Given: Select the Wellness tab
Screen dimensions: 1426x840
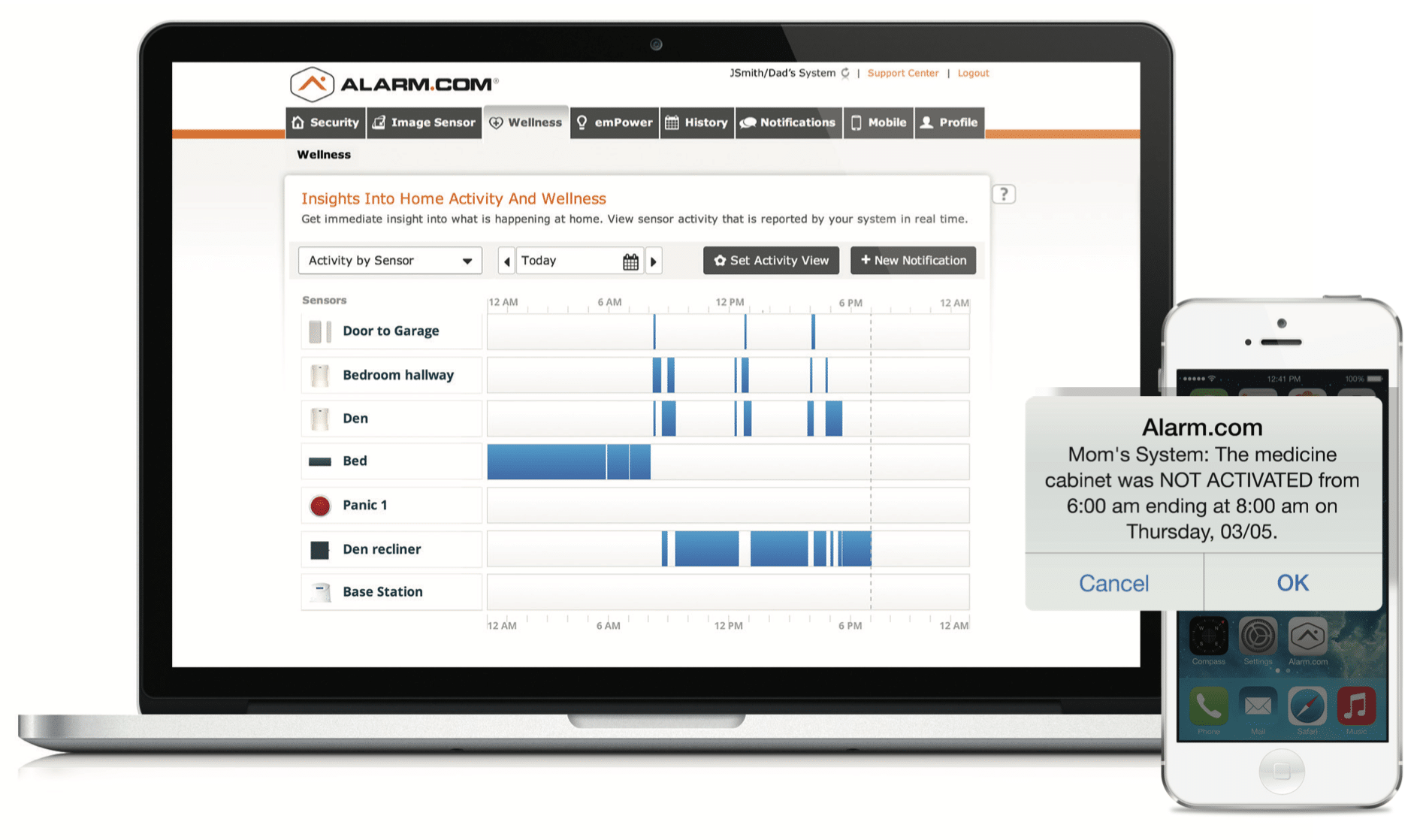Looking at the screenshot, I should tap(526, 122).
